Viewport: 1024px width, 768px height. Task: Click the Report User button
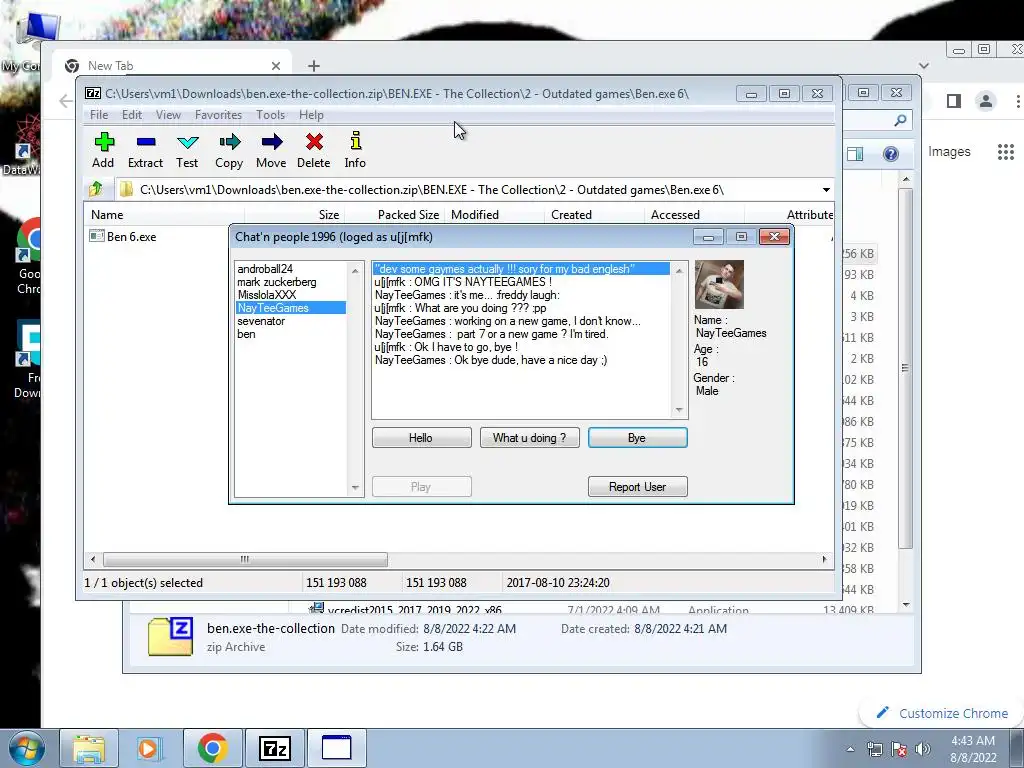click(637, 487)
